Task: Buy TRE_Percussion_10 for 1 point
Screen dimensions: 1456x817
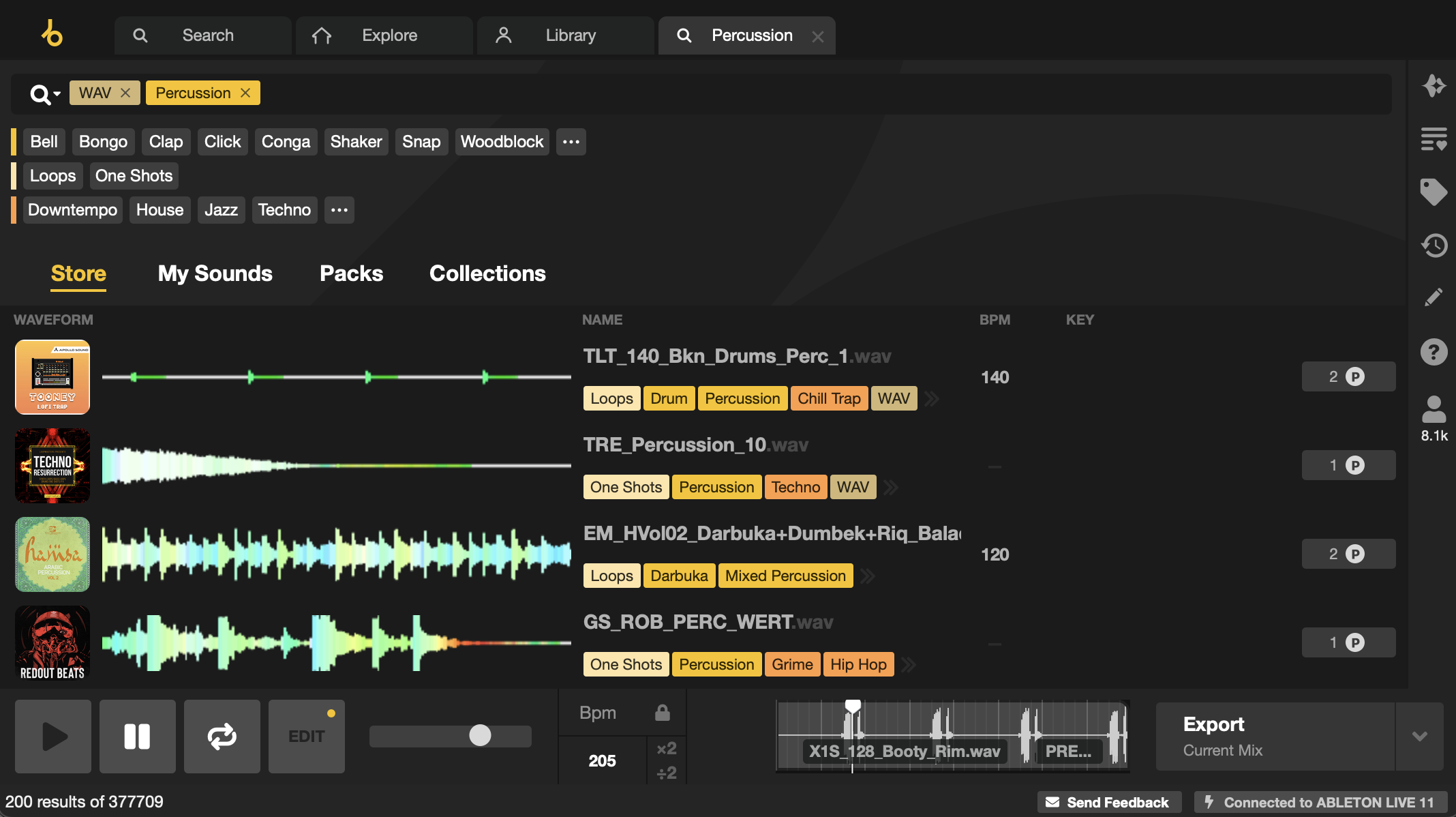Action: point(1348,465)
